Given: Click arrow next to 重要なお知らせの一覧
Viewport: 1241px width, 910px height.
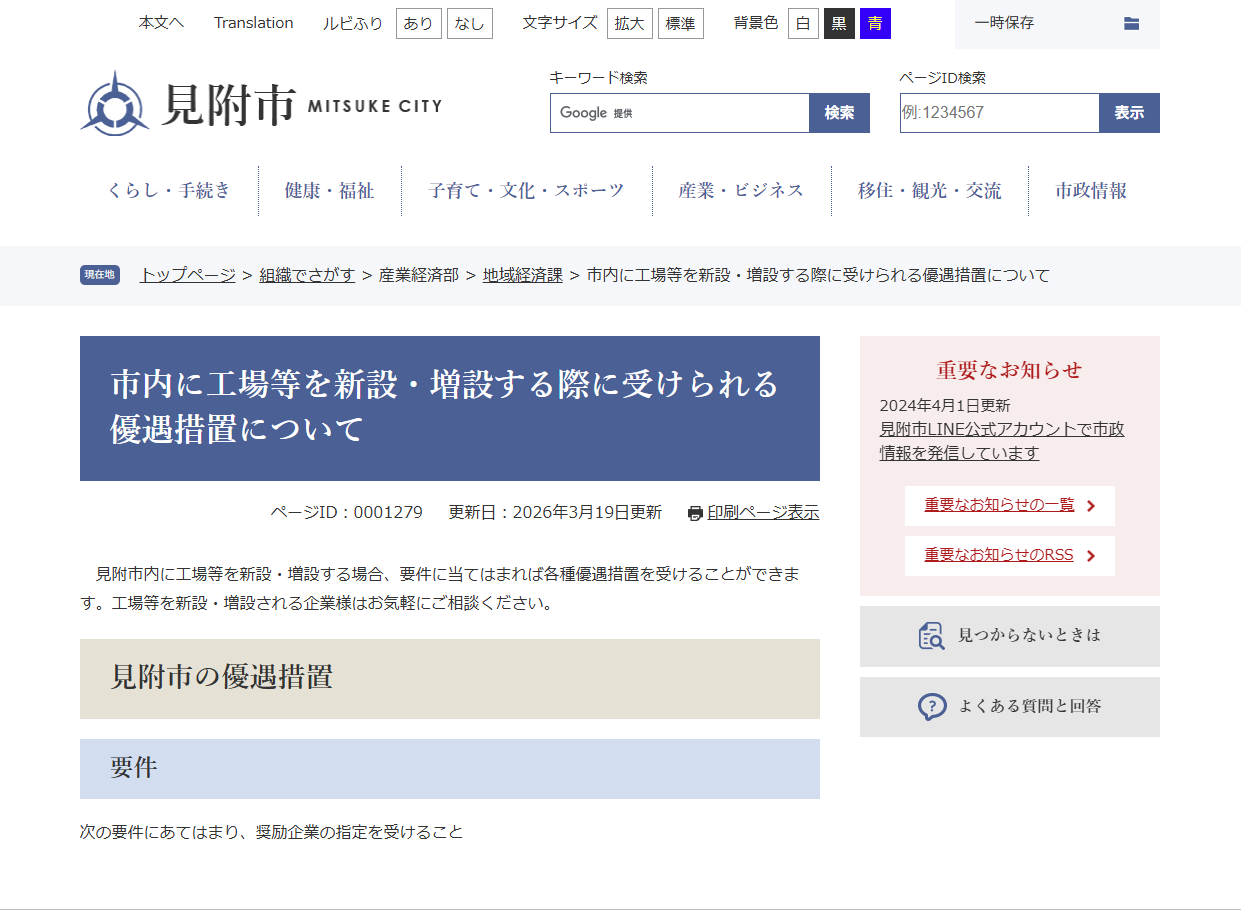Looking at the screenshot, I should pos(1091,506).
